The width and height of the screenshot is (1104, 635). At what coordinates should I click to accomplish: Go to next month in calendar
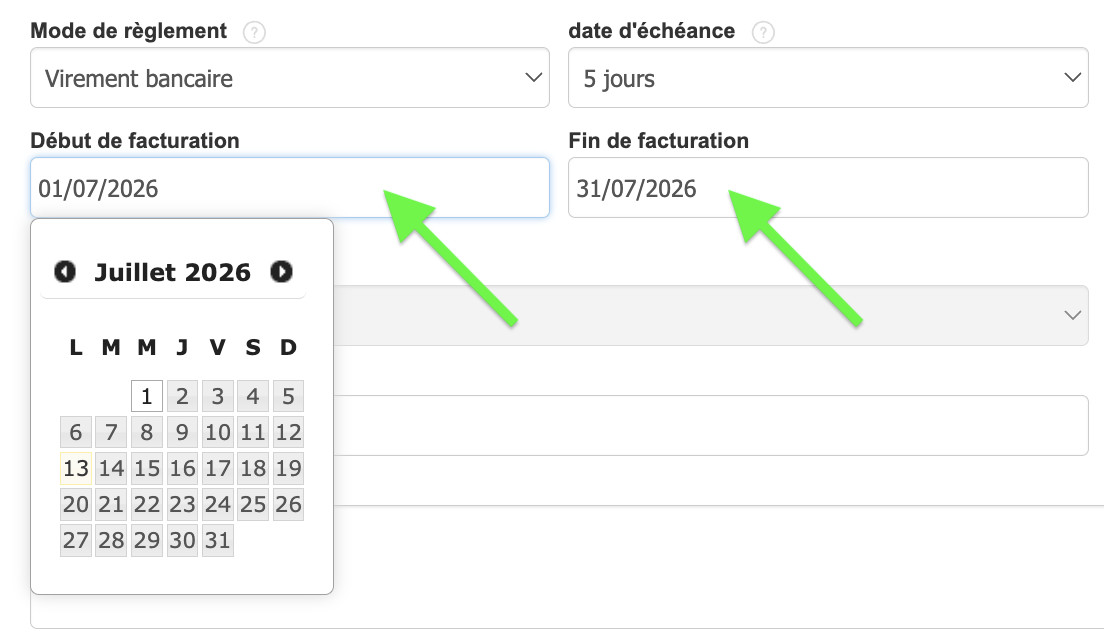(282, 272)
